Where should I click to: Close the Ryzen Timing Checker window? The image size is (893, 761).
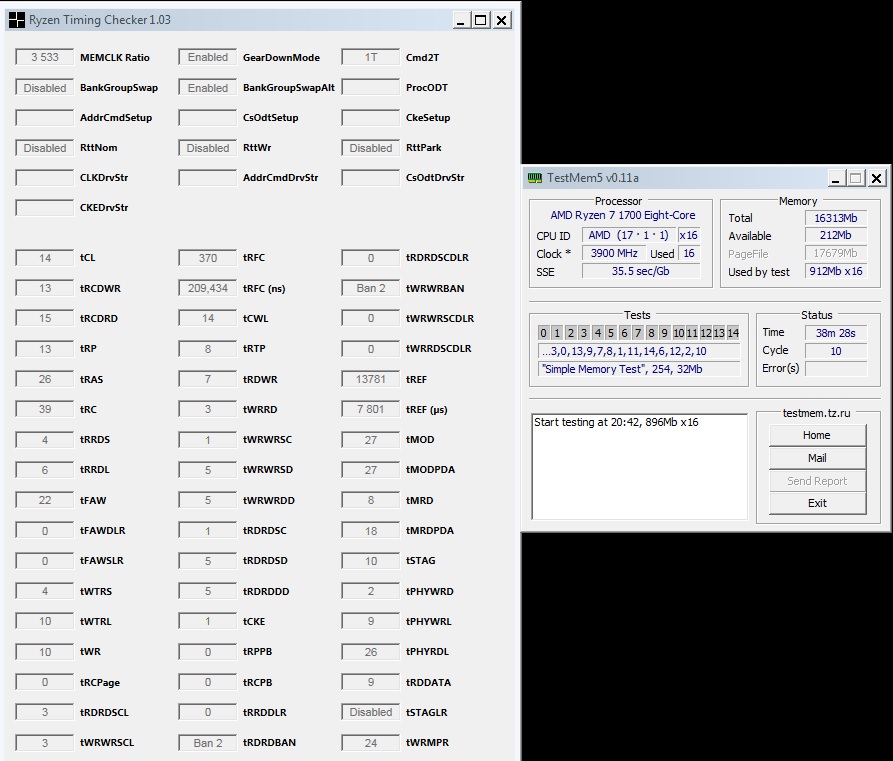pyautogui.click(x=501, y=21)
